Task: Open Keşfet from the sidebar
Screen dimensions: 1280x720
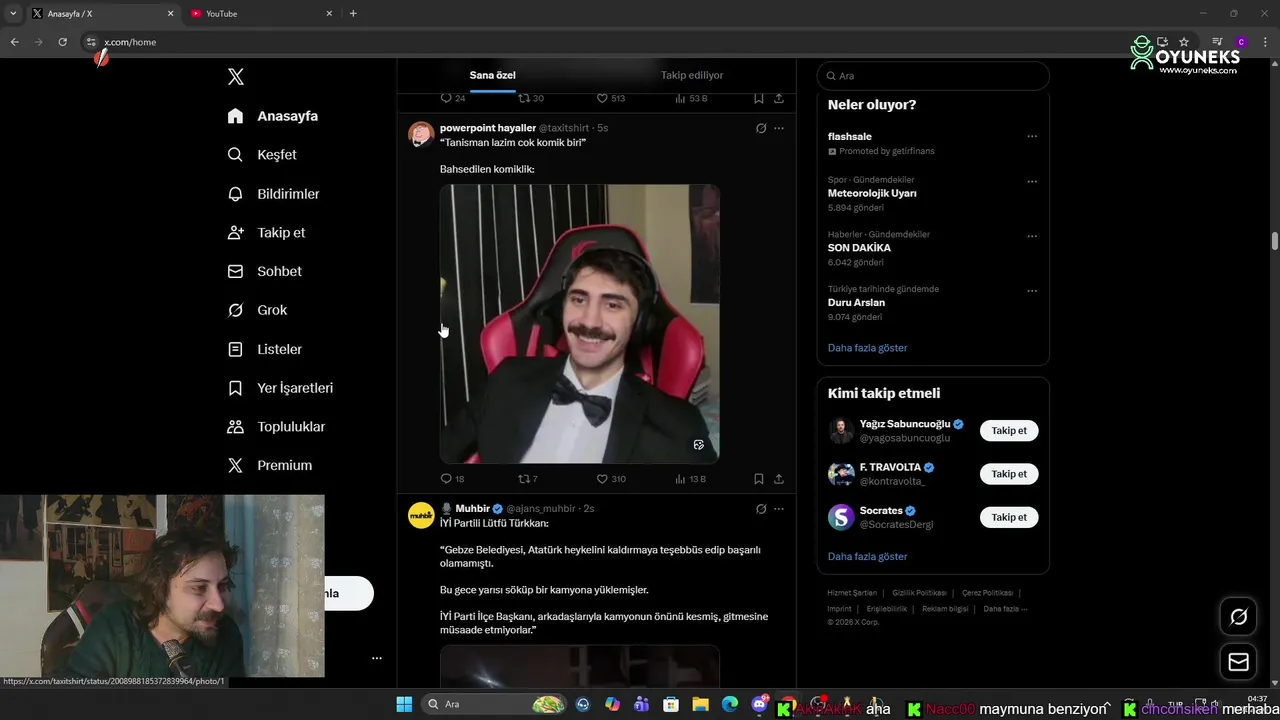Action: coord(262,155)
